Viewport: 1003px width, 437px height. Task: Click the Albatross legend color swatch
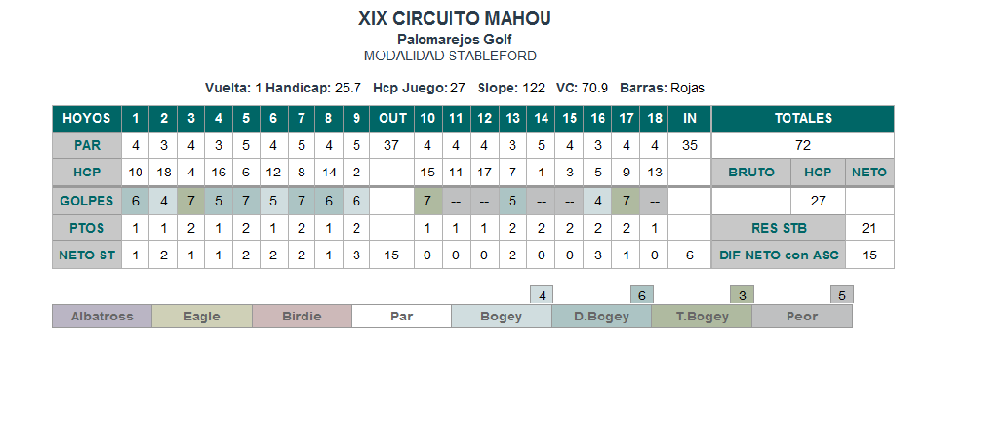click(102, 316)
